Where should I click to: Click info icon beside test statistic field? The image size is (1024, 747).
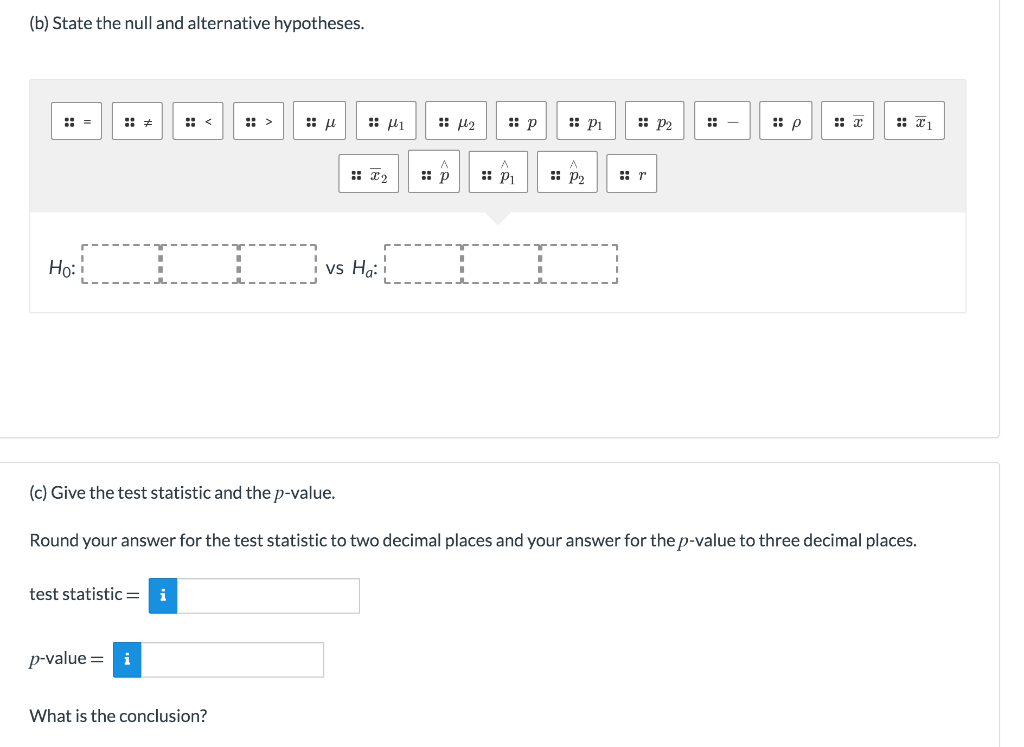coord(163,596)
